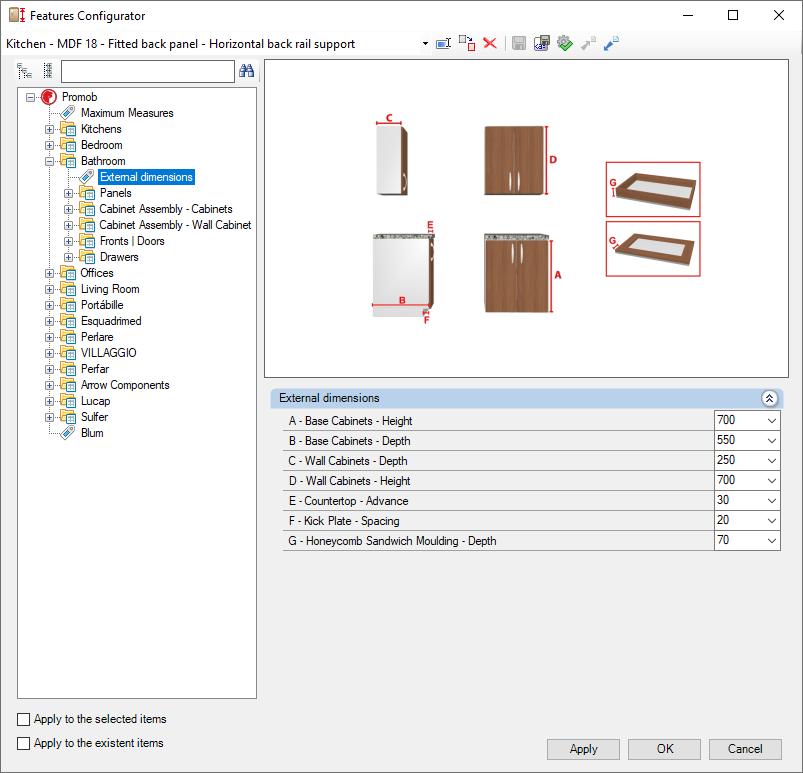Viewport: 803px width, 773px height.
Task: Click the Sulfer folder icon
Action: [68, 417]
